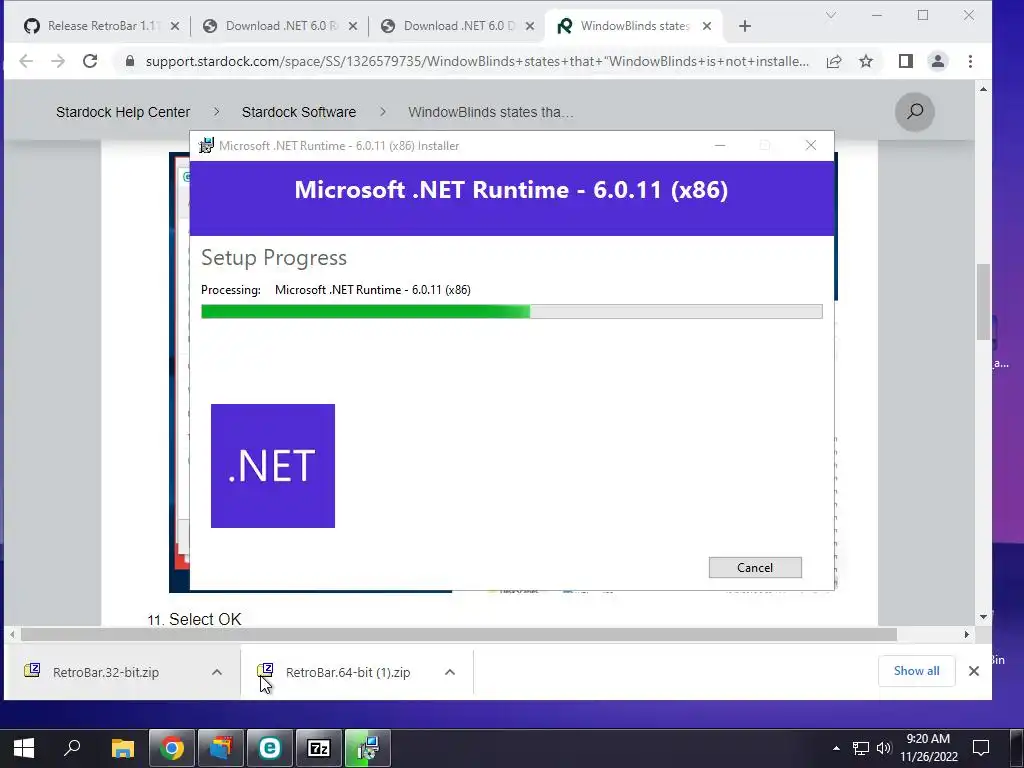Show all downloads
Viewport: 1024px width, 768px height.
(916, 671)
